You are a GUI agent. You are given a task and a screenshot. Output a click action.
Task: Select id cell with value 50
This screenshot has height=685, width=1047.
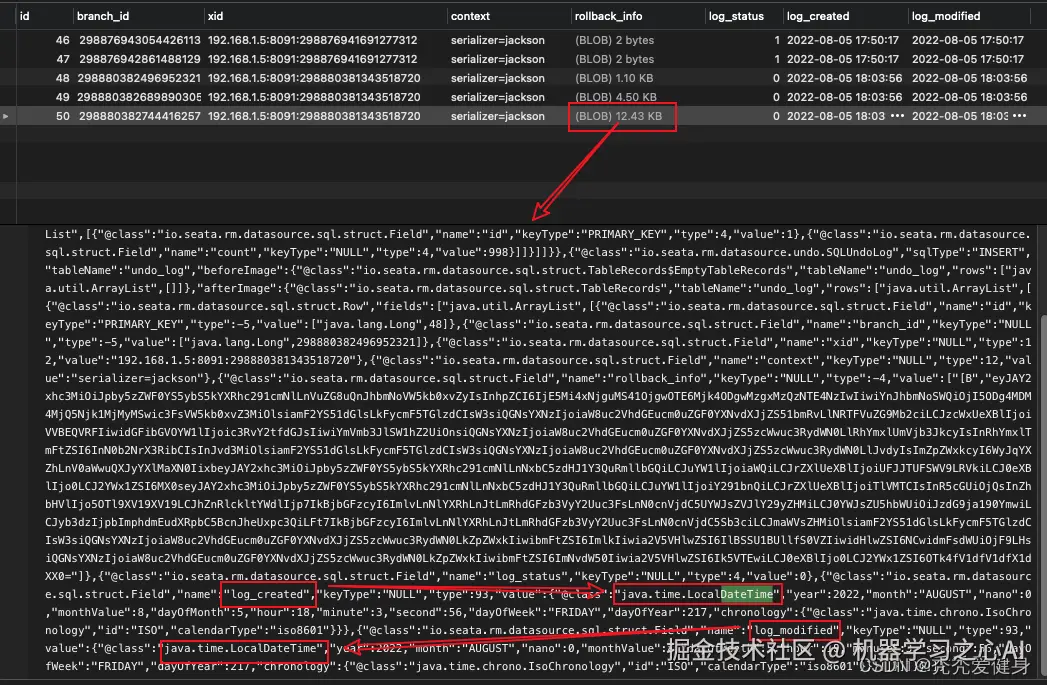pyautogui.click(x=63, y=116)
